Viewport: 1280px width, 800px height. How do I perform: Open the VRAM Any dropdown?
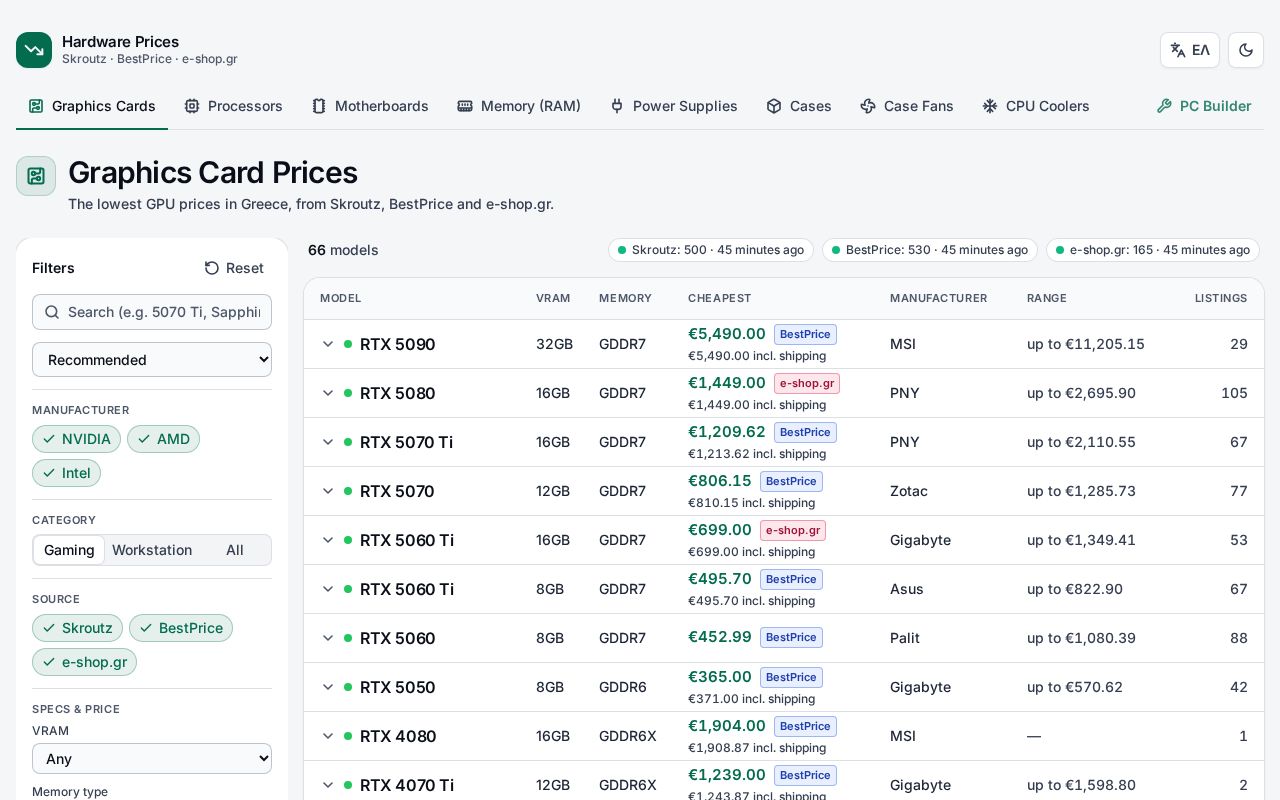pyautogui.click(x=152, y=759)
